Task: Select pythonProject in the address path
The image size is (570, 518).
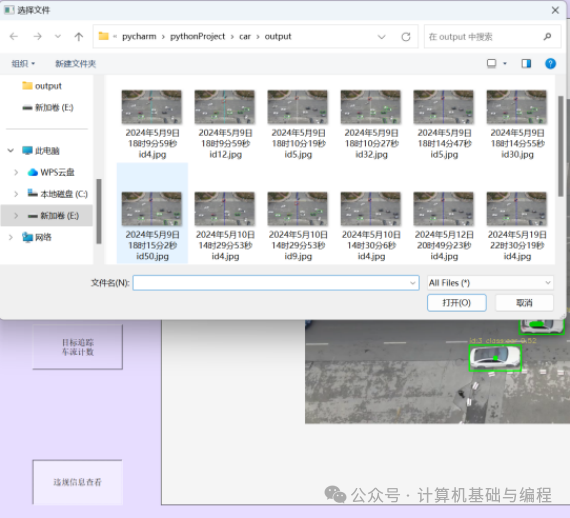Action: coord(197,36)
